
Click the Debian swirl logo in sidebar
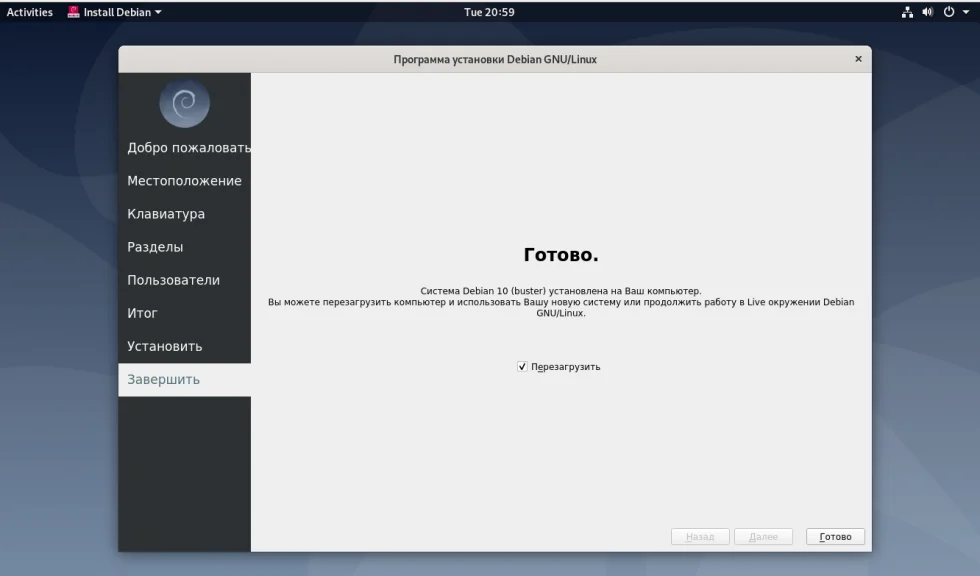click(184, 103)
